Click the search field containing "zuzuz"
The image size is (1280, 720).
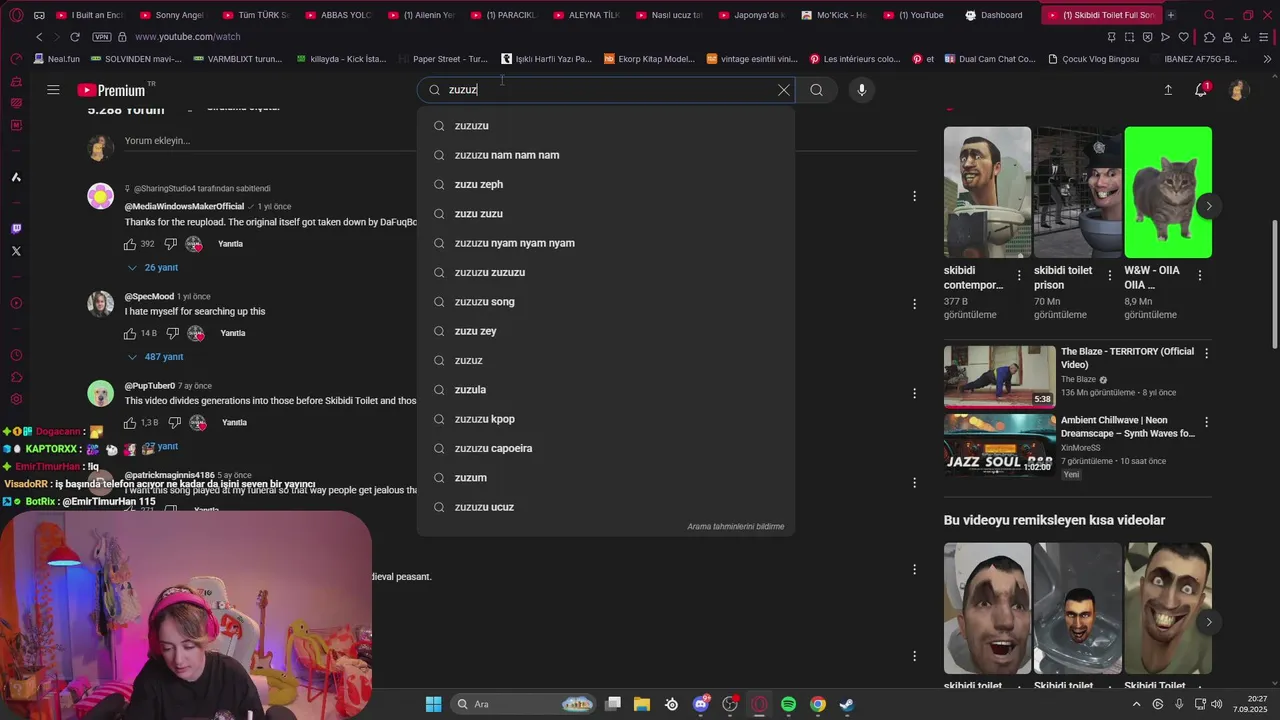pyautogui.click(x=606, y=90)
